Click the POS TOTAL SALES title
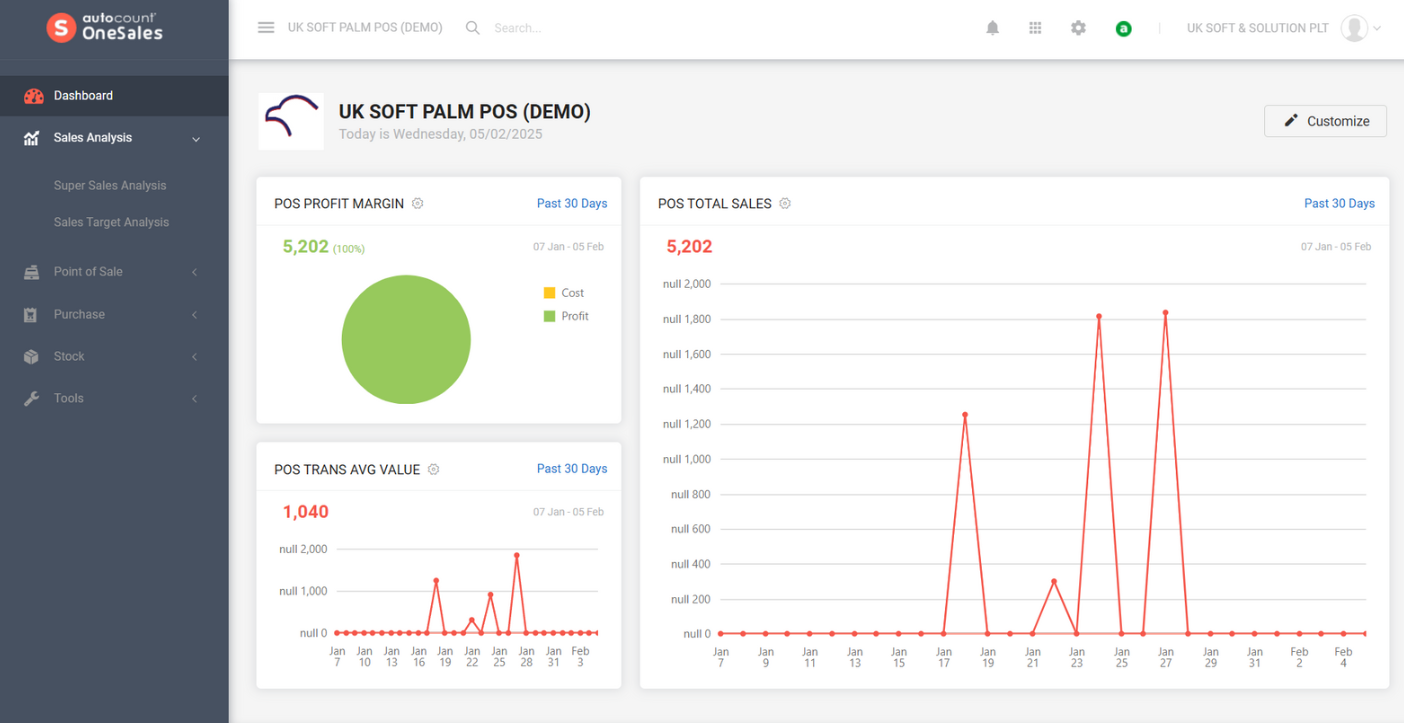This screenshot has height=723, width=1404. point(715,203)
